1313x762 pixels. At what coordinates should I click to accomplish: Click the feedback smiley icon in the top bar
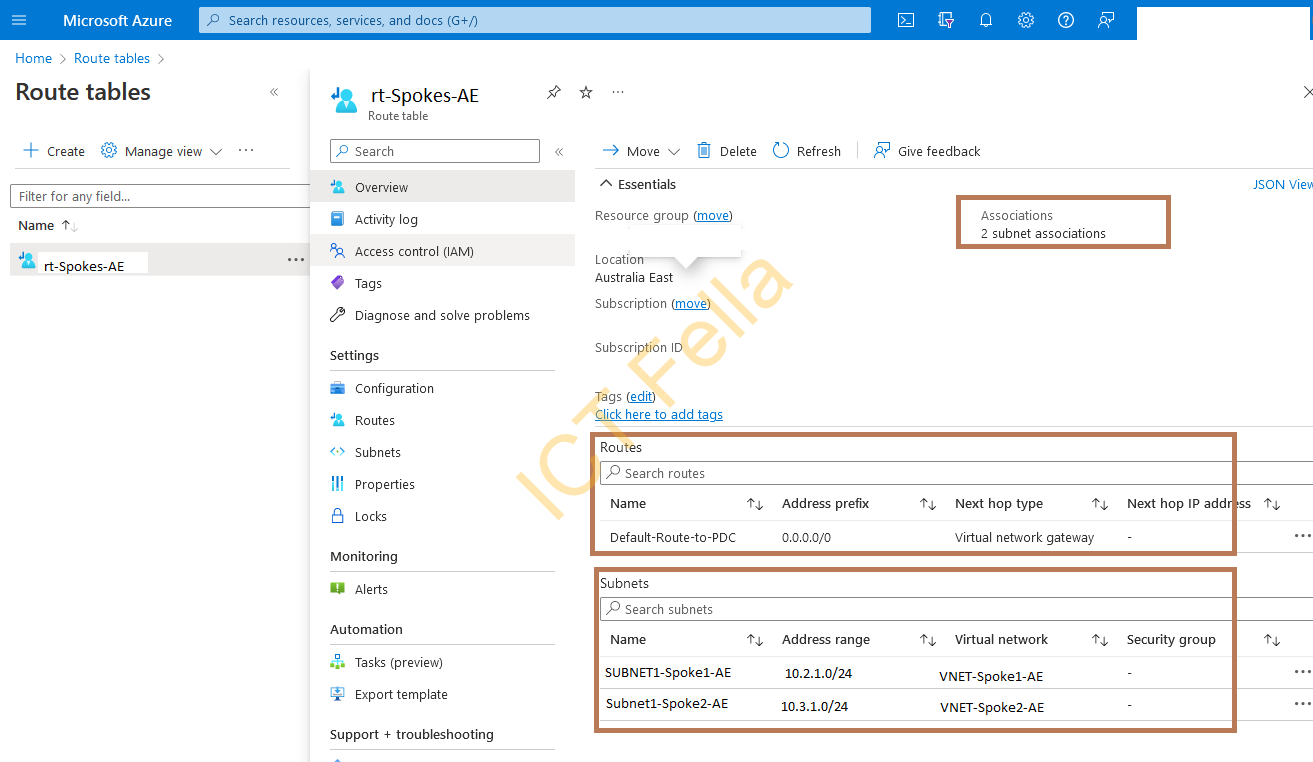1105,20
